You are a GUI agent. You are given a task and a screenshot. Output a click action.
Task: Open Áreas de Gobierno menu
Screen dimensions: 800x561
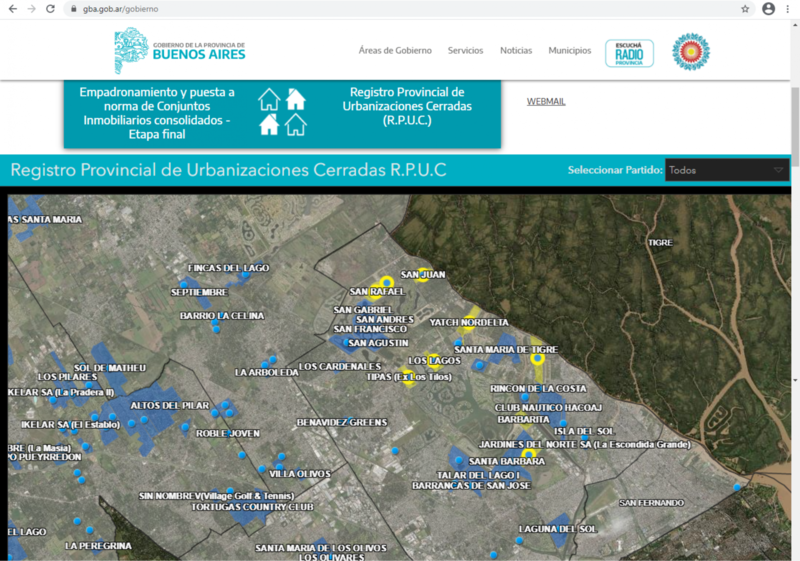point(395,51)
